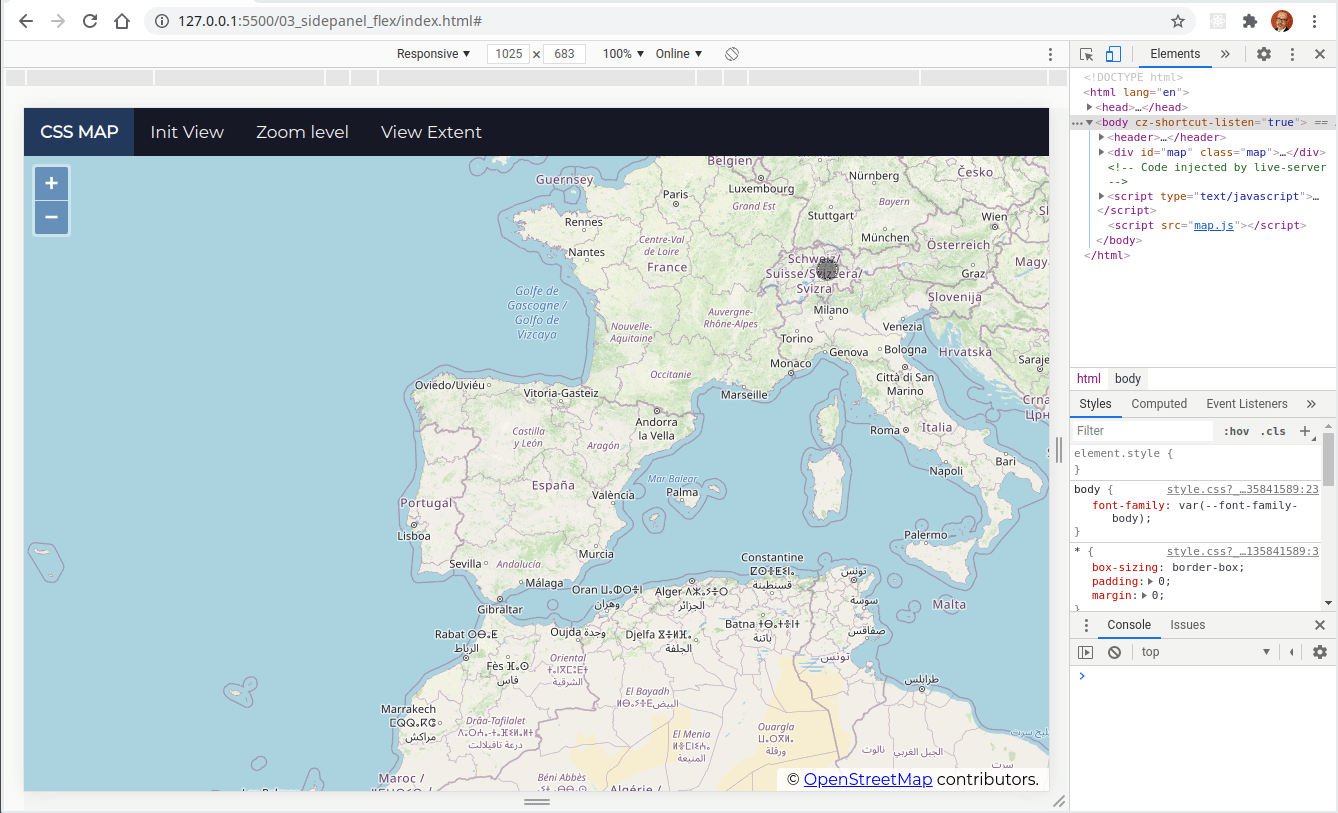This screenshot has width=1338, height=813.
Task: Click the map zoom out minus button
Action: click(x=51, y=217)
